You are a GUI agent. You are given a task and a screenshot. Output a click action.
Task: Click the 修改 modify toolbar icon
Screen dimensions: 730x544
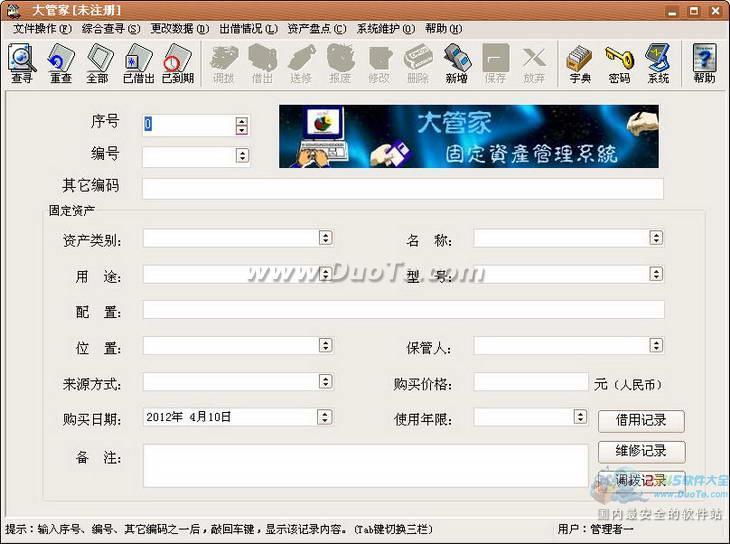click(x=379, y=63)
